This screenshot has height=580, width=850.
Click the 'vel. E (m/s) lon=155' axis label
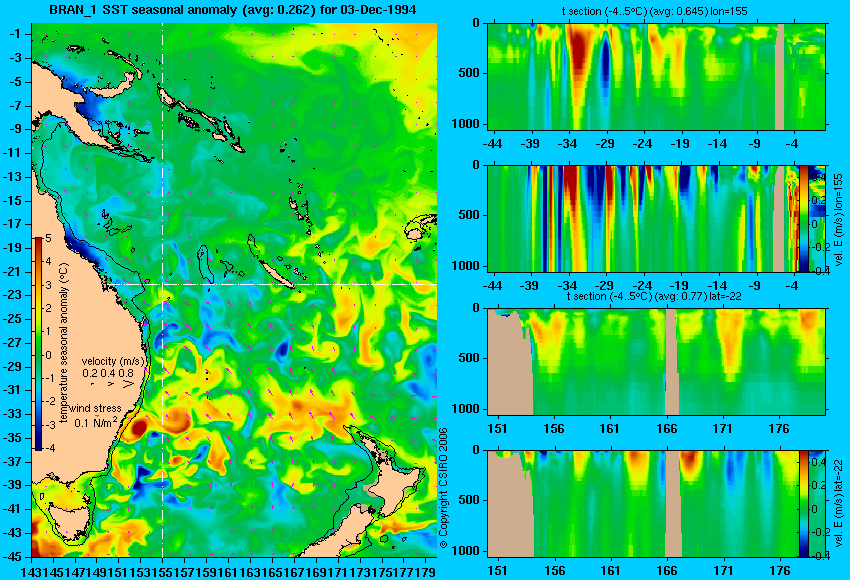(838, 220)
